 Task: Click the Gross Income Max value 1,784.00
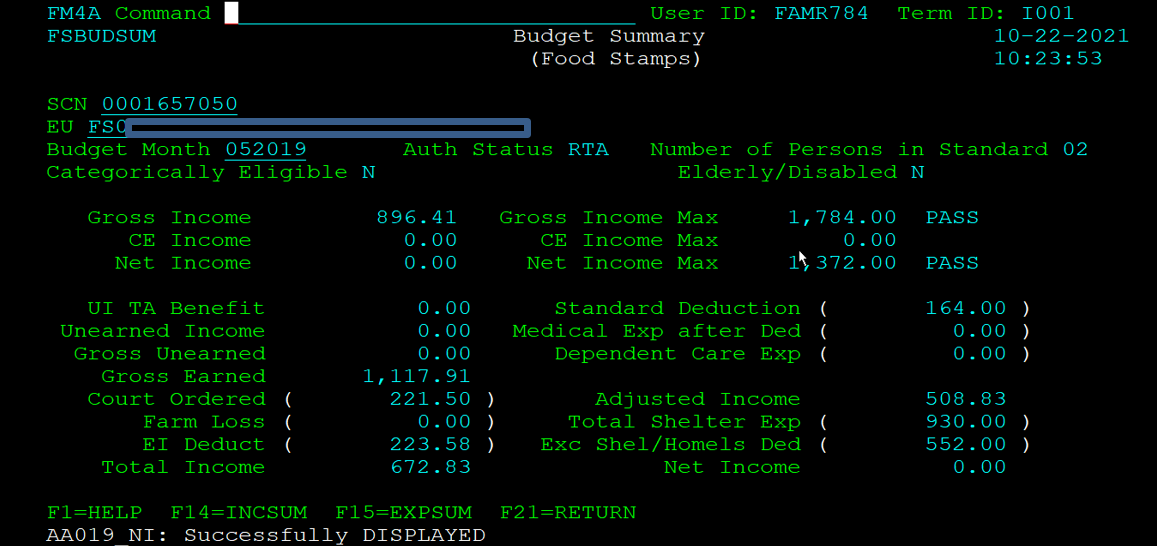click(x=842, y=218)
